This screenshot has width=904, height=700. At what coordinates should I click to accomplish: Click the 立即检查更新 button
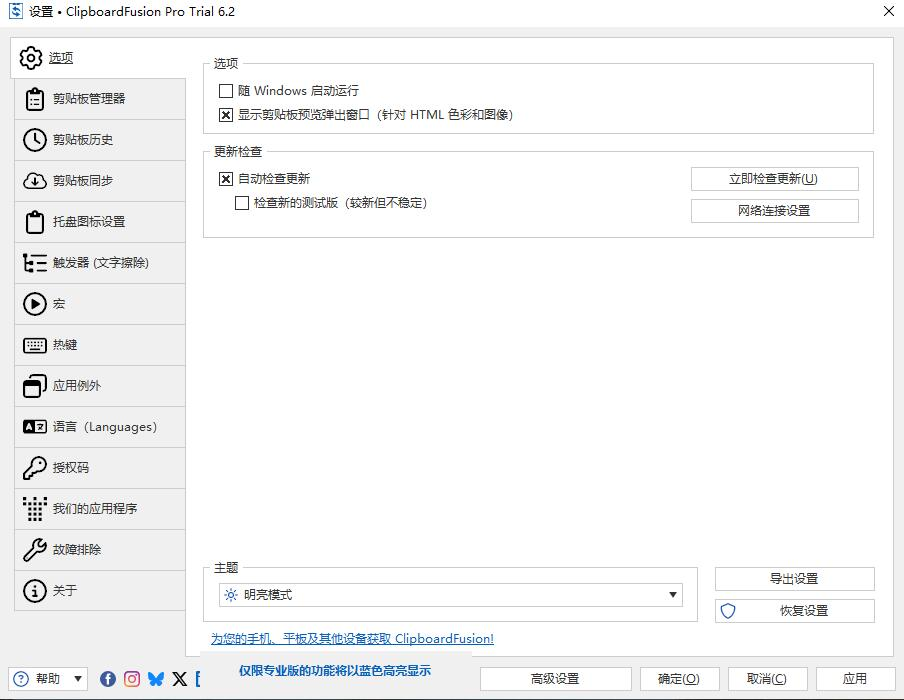coord(774,179)
